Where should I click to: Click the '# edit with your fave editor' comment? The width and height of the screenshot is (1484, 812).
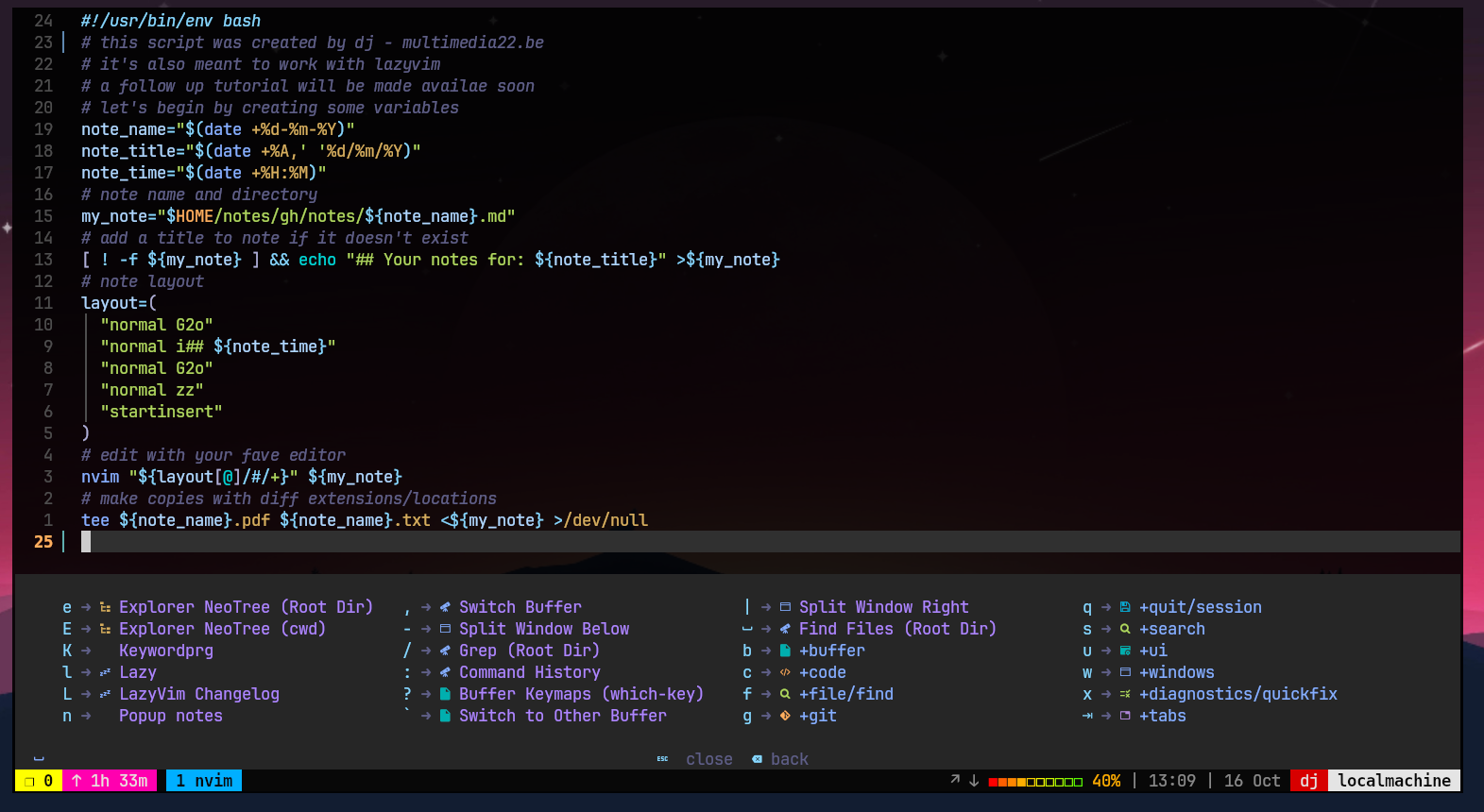point(213,455)
